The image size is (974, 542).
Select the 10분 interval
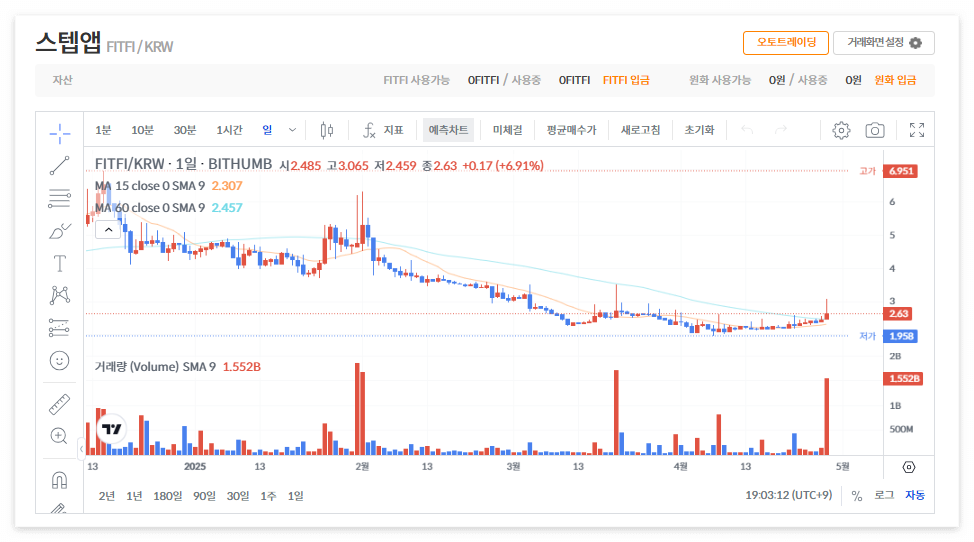click(x=142, y=130)
